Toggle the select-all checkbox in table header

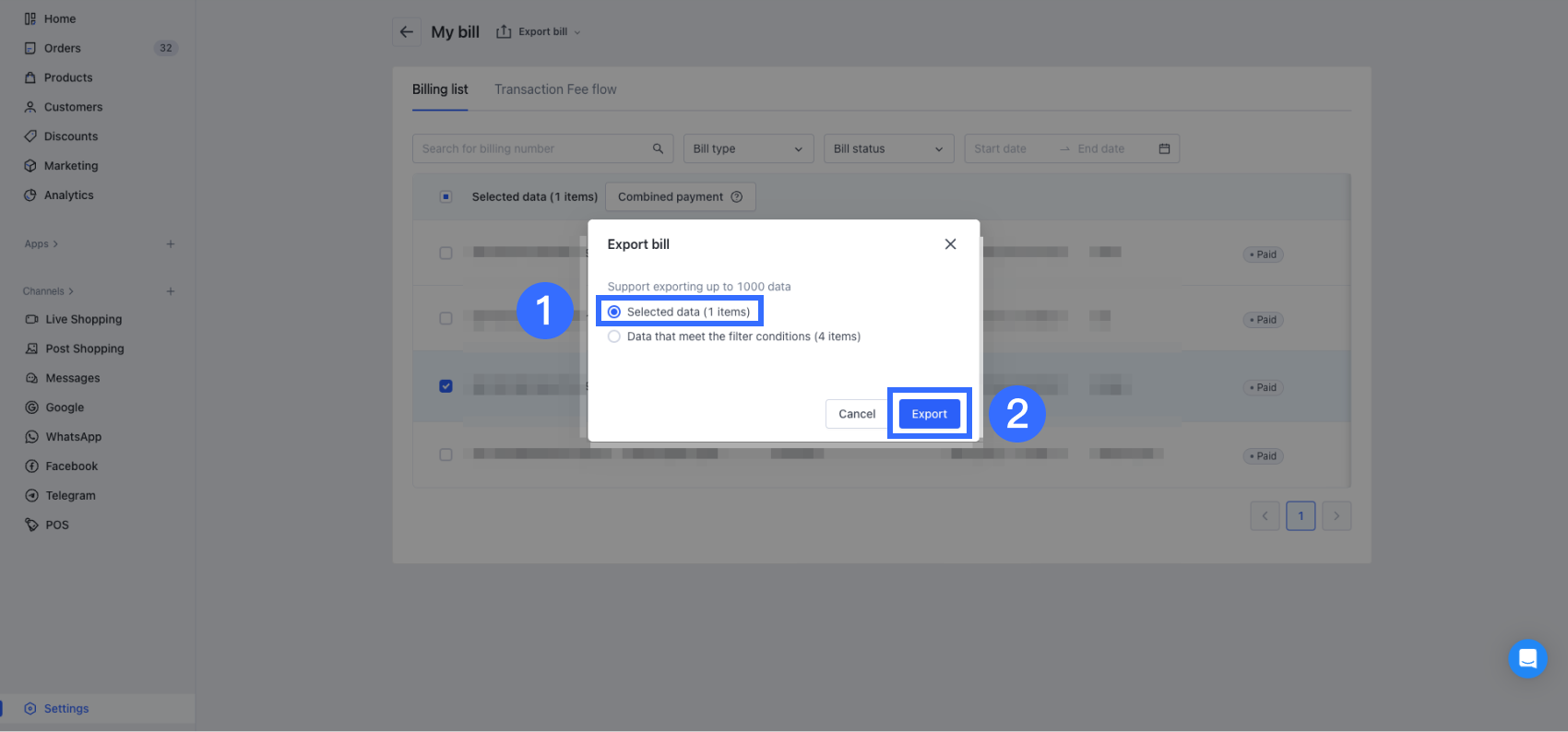pos(446,196)
